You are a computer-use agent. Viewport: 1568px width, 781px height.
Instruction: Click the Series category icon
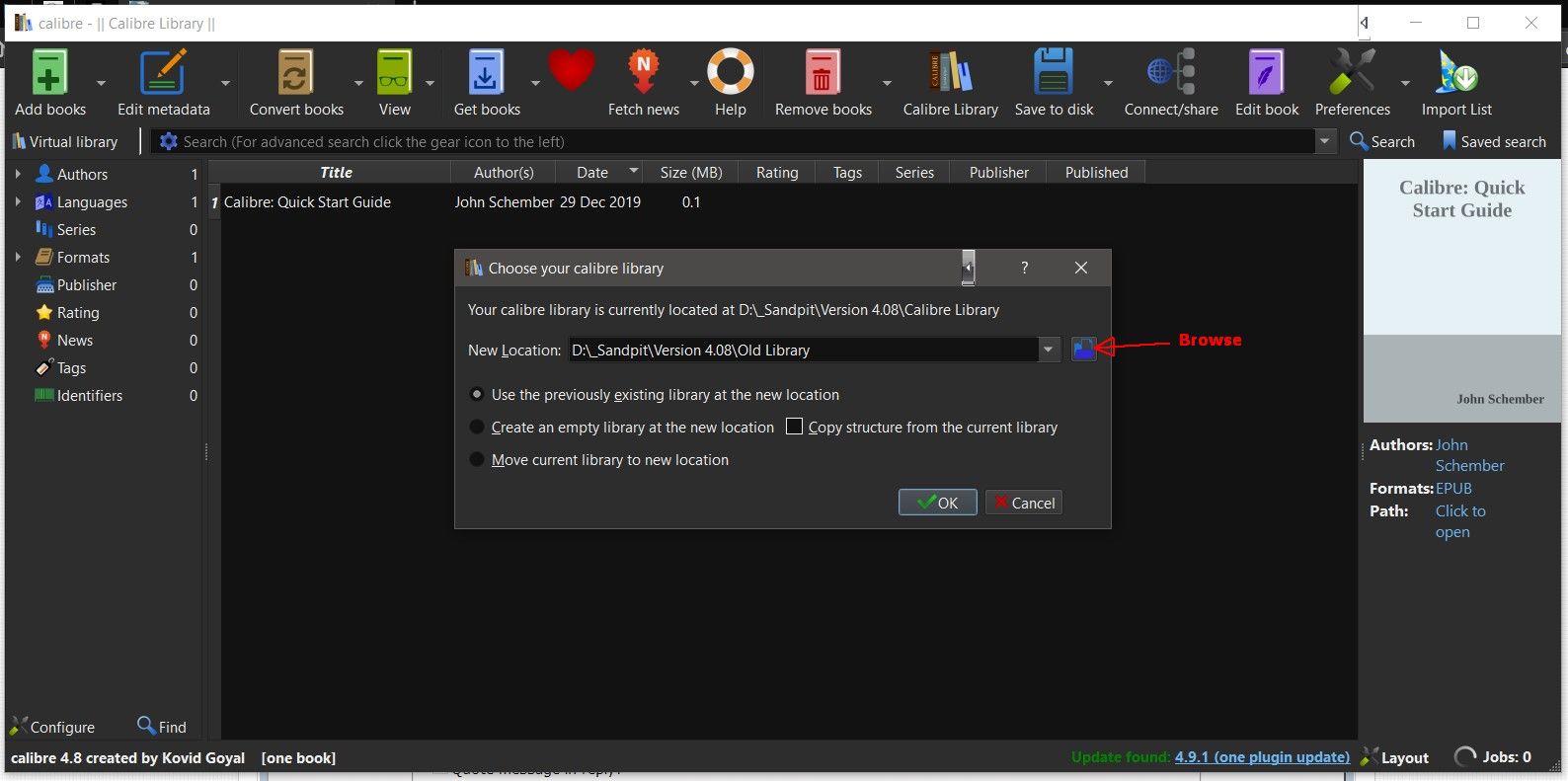(x=43, y=229)
